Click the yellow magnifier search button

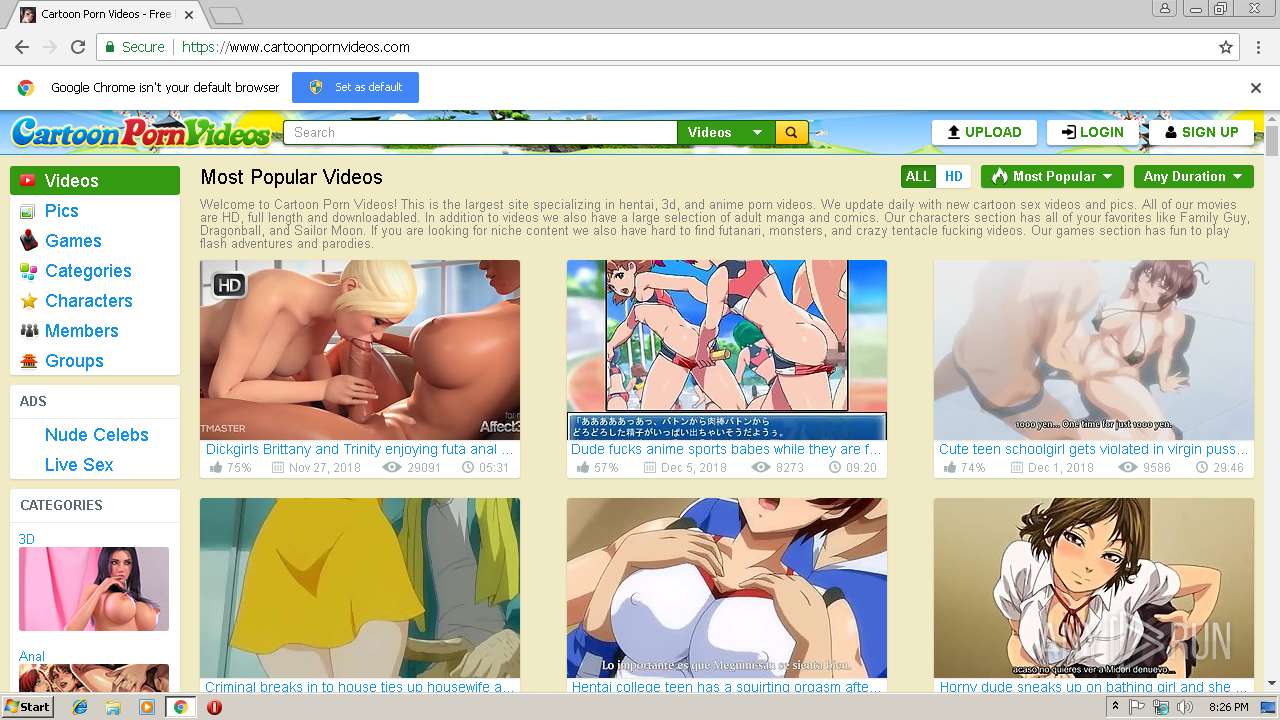pos(791,132)
